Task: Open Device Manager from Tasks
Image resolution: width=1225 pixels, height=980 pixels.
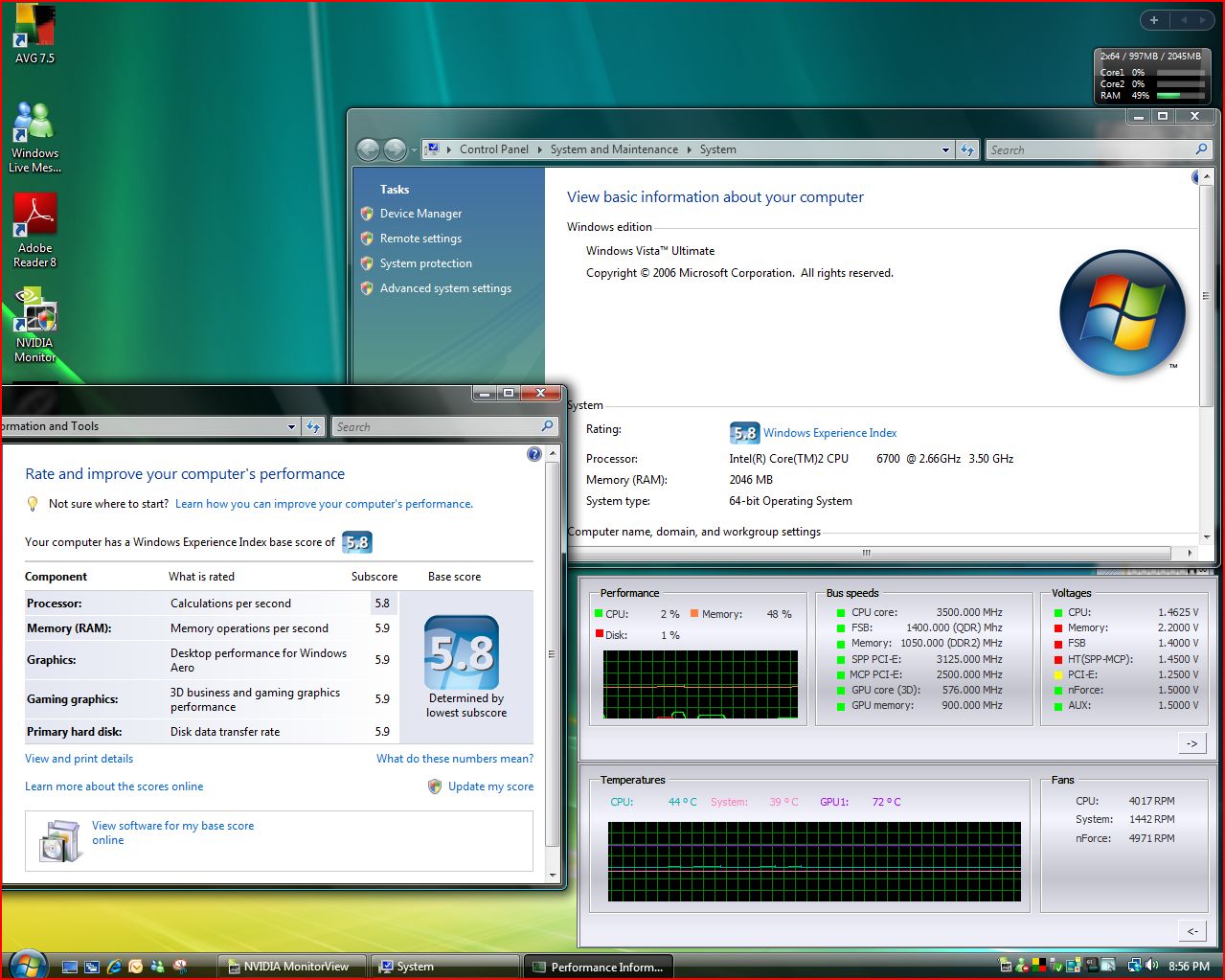Action: pyautogui.click(x=420, y=214)
